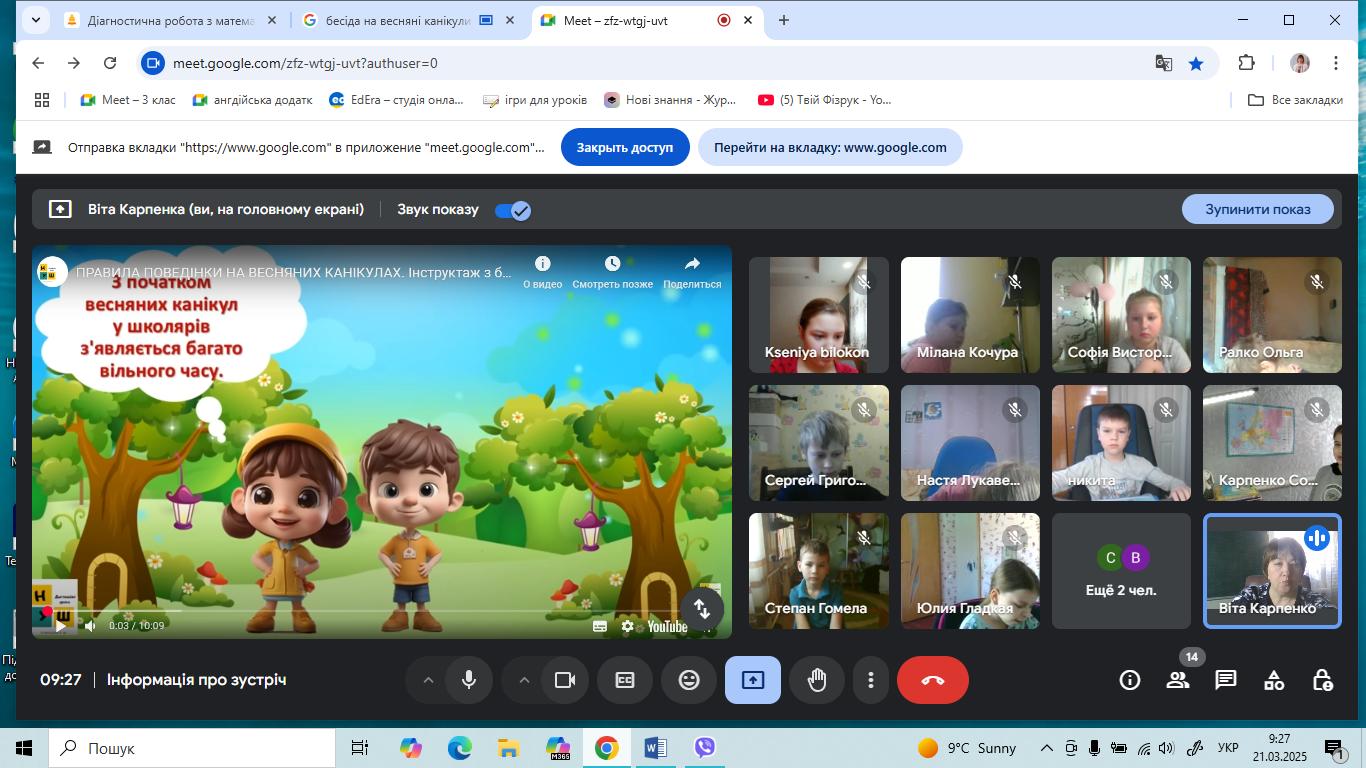Viewport: 1366px width, 768px height.
Task: Open a new browser tab
Action: pos(784,20)
